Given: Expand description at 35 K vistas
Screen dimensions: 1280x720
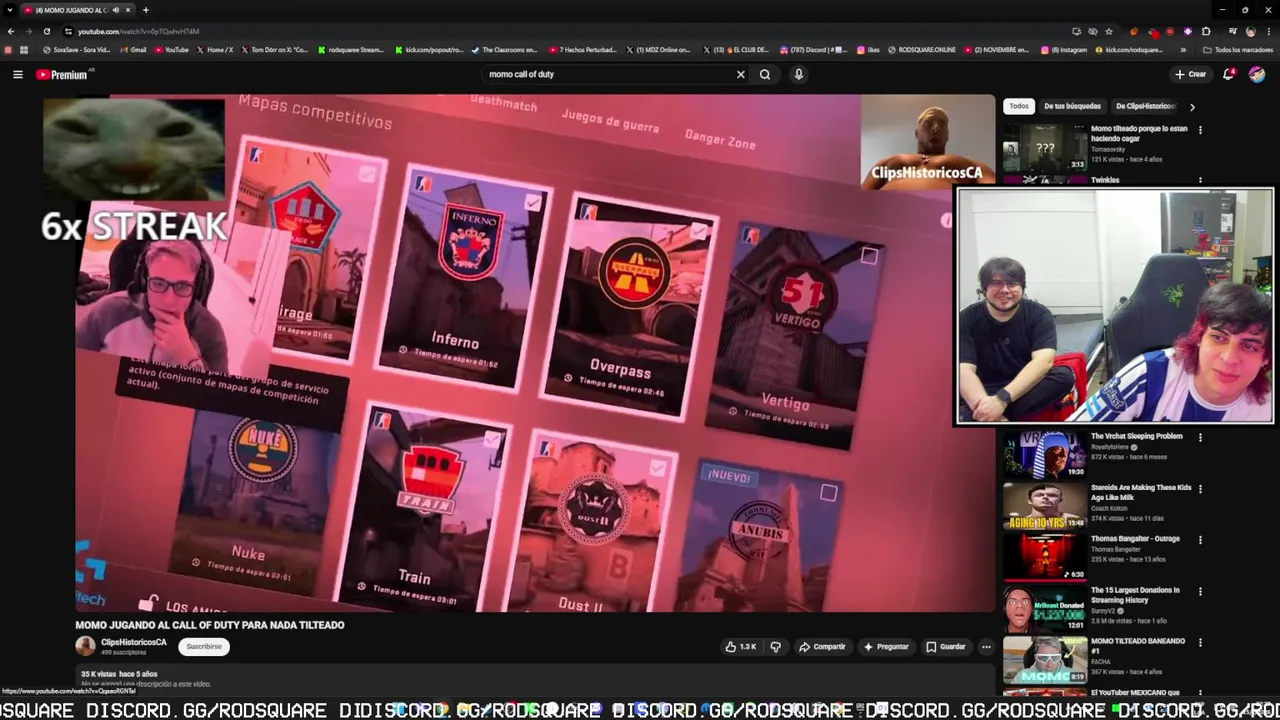Looking at the screenshot, I should (x=535, y=679).
